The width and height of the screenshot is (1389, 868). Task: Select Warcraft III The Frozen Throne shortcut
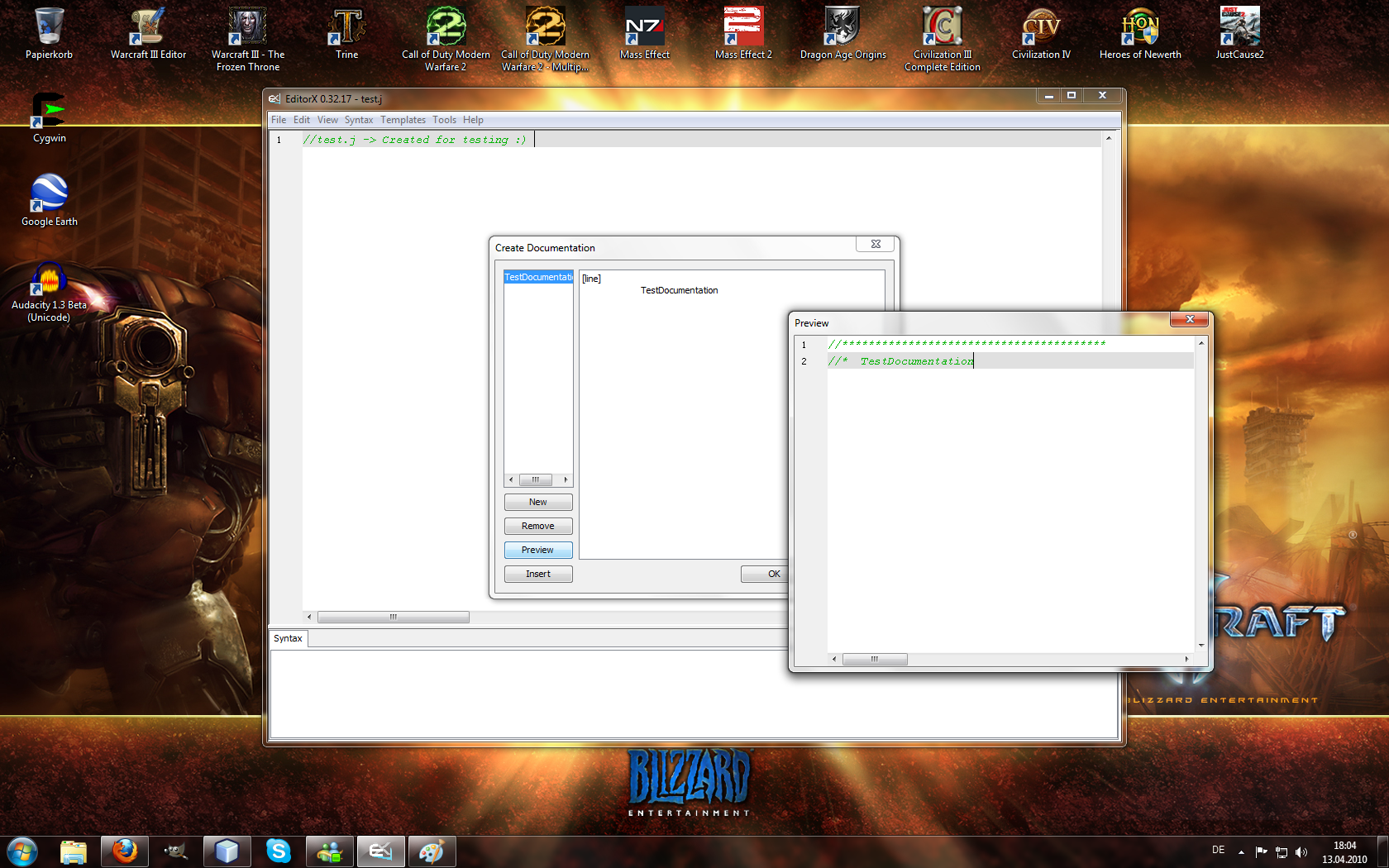coord(248,39)
